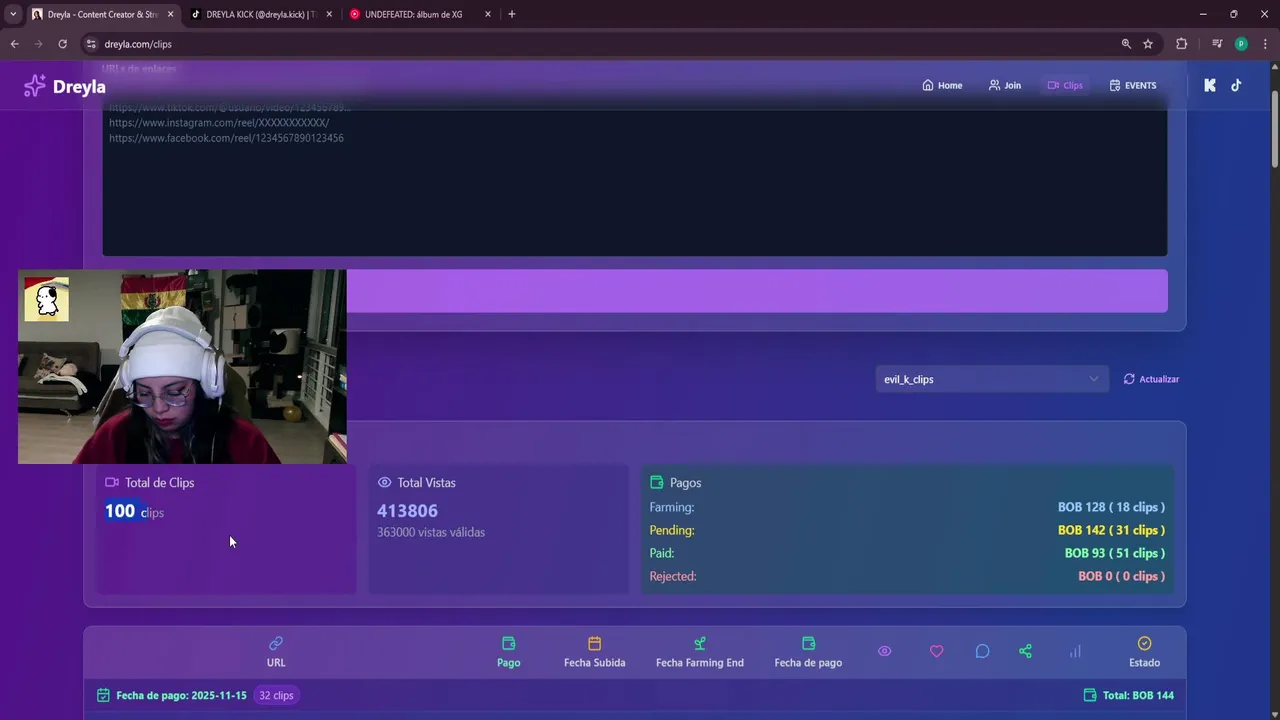The image size is (1280, 720).
Task: Click the Pagos wallet icon
Action: [657, 482]
